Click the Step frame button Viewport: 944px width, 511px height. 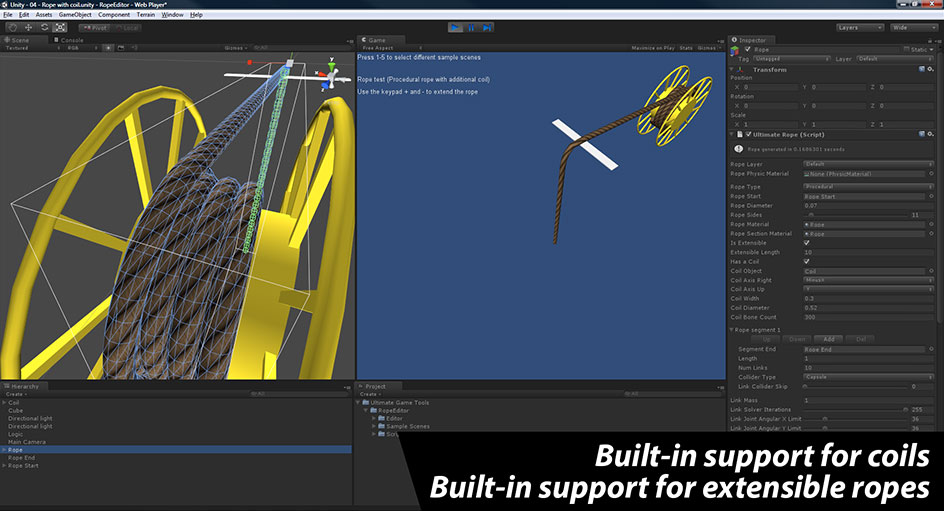click(487, 28)
